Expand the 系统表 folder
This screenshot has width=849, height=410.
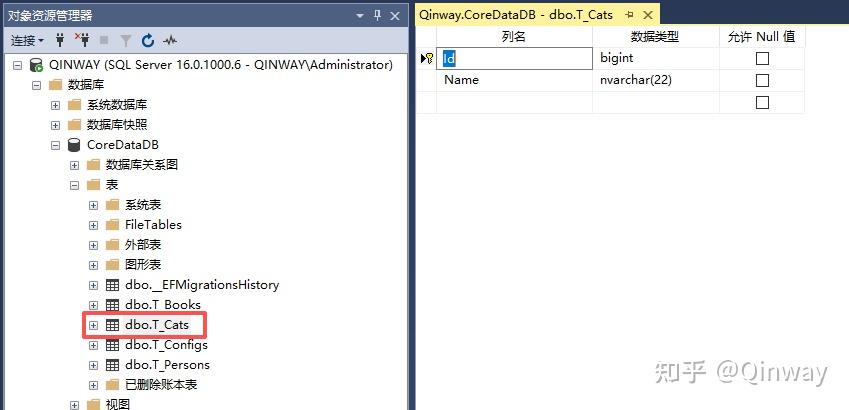coord(94,205)
